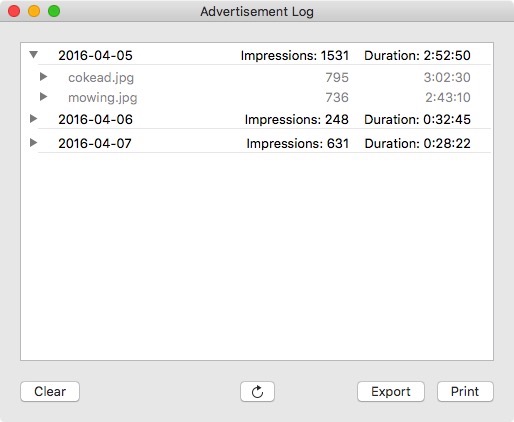Screen dimensions: 514x422
Task: Select the 2016-04-06 date row
Action: [257, 119]
